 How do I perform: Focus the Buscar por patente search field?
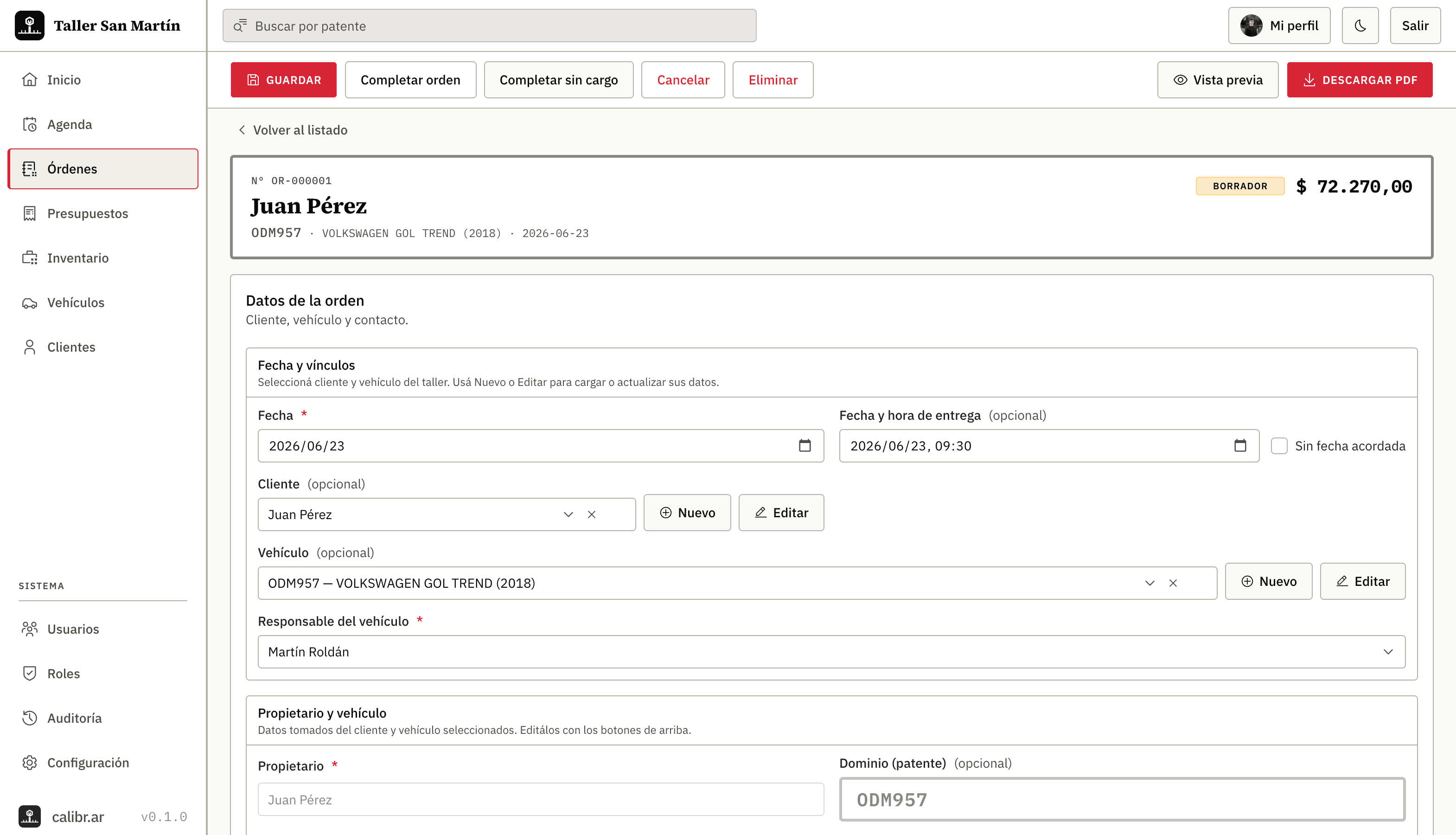490,25
